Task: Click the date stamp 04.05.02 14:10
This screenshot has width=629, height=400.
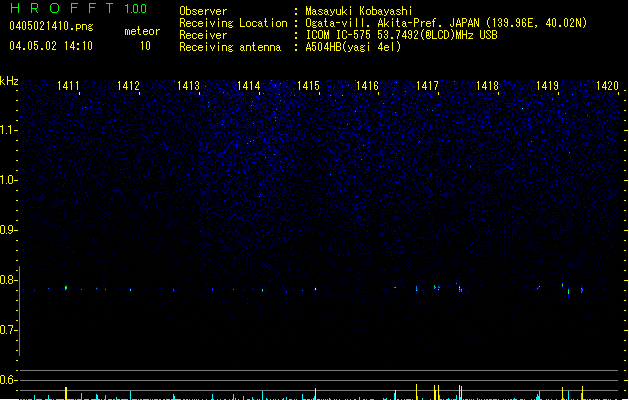Action: click(51, 46)
